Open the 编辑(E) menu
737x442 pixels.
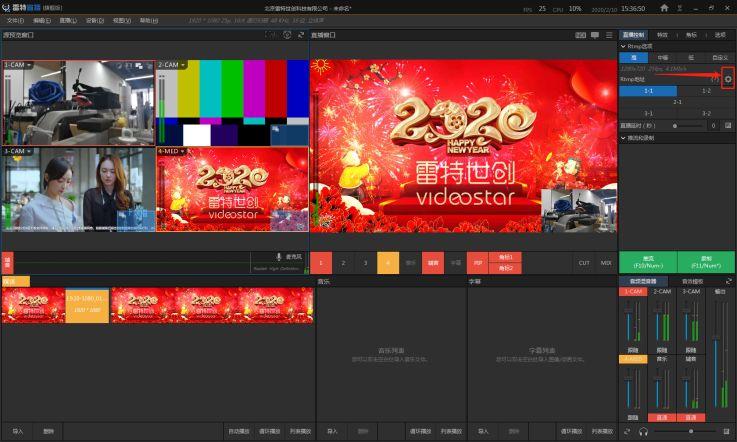pos(42,21)
